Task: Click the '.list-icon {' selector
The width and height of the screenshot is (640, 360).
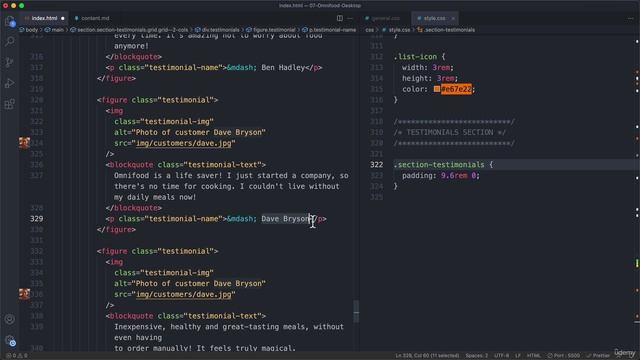Action: (x=419, y=57)
